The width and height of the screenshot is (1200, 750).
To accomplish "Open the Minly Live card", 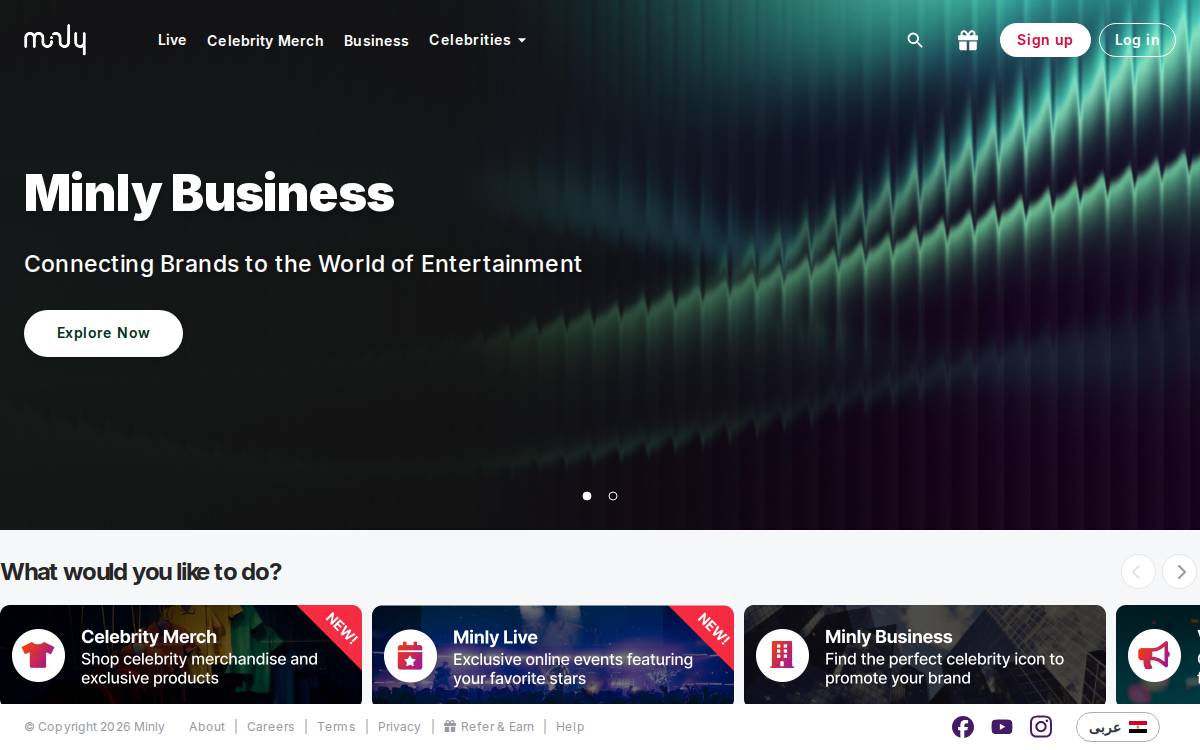I will [553, 655].
